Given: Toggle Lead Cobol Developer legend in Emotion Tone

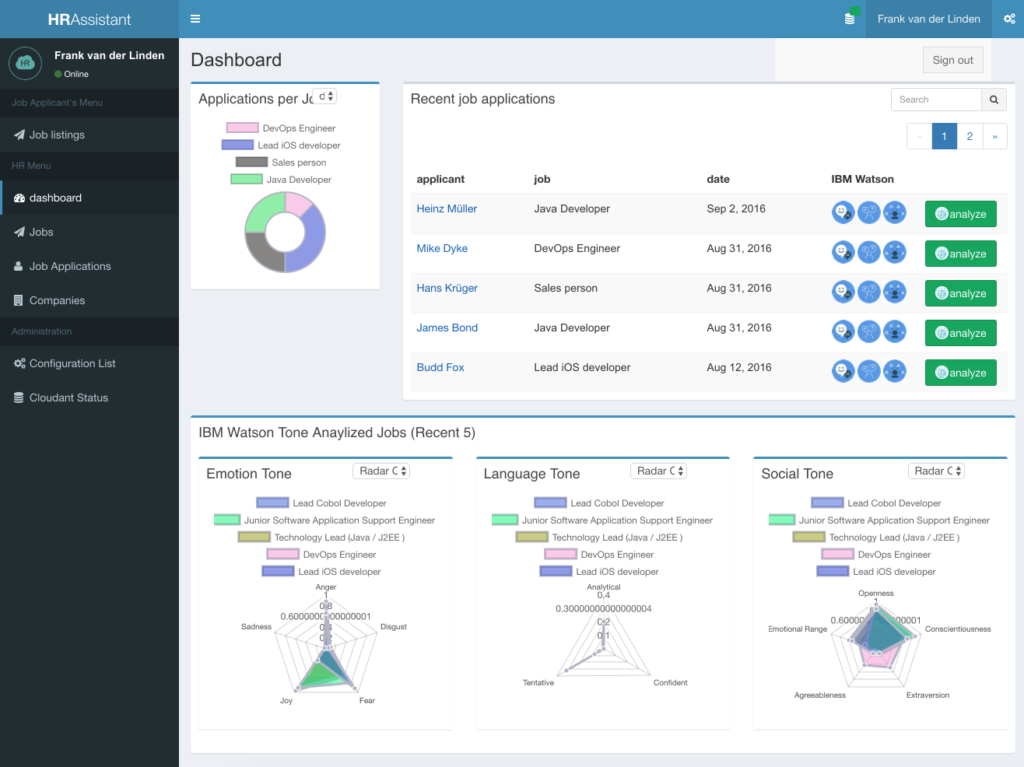Looking at the screenshot, I should 321,503.
